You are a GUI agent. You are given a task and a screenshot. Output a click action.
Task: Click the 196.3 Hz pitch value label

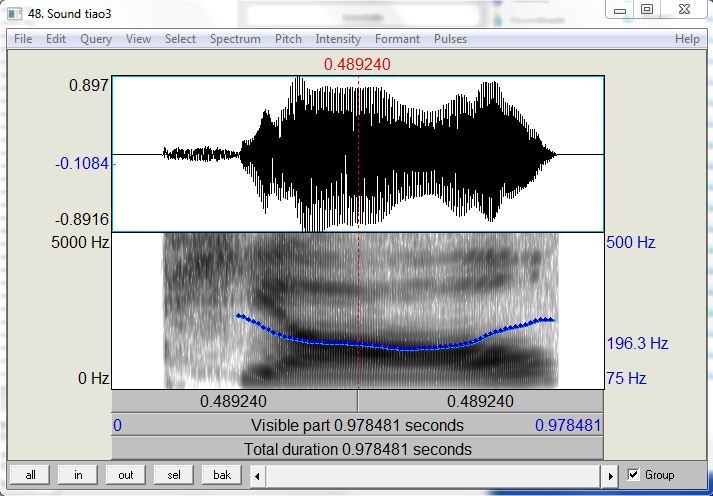[638, 343]
